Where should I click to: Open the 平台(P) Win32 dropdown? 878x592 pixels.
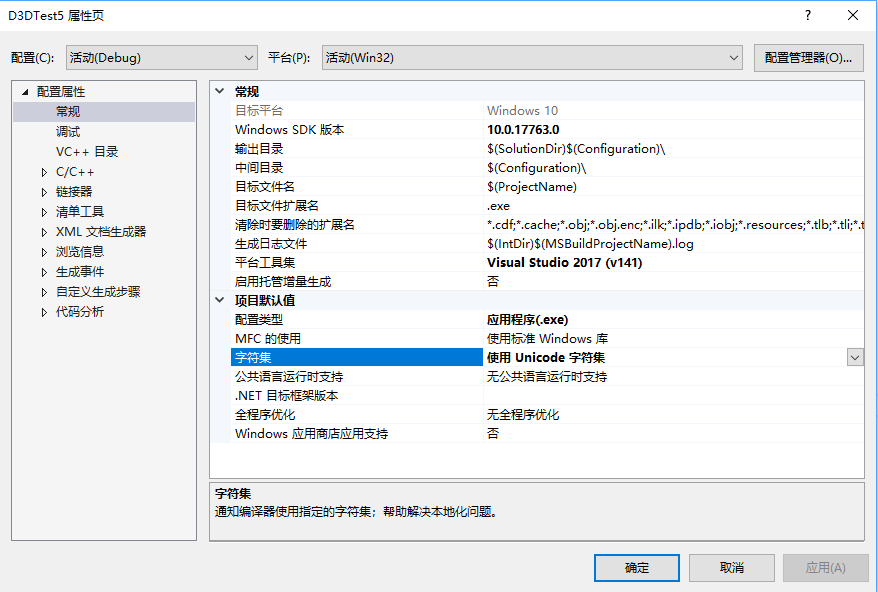pos(735,57)
